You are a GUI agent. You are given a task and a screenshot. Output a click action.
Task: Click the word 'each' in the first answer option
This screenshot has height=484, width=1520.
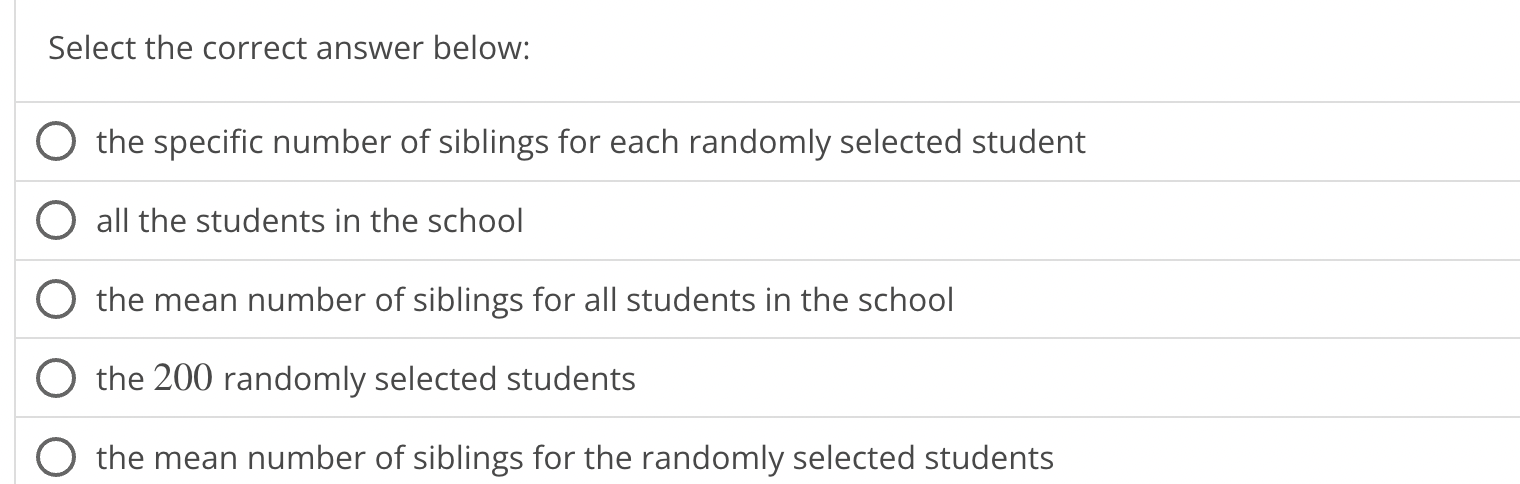pyautogui.click(x=645, y=143)
